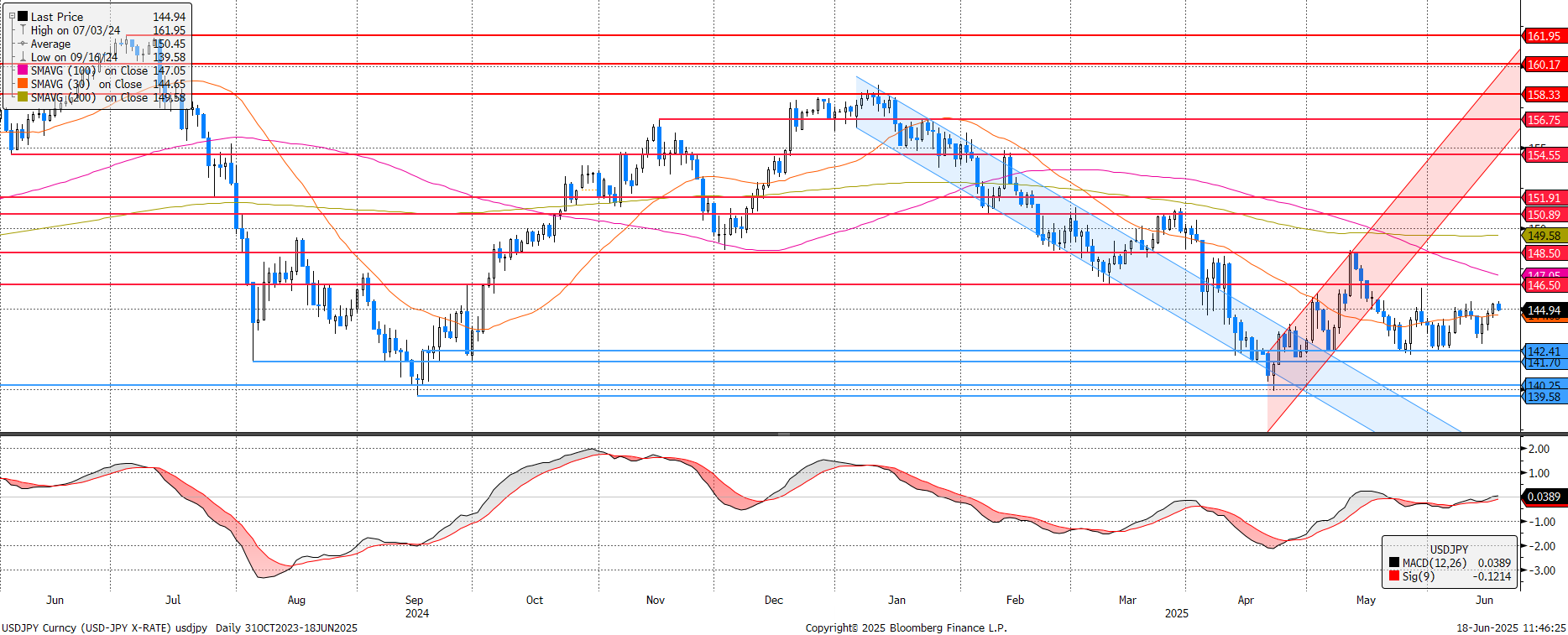Click the 146.50 red axis price tag
This screenshot has width=1568, height=635.
tap(1544, 285)
